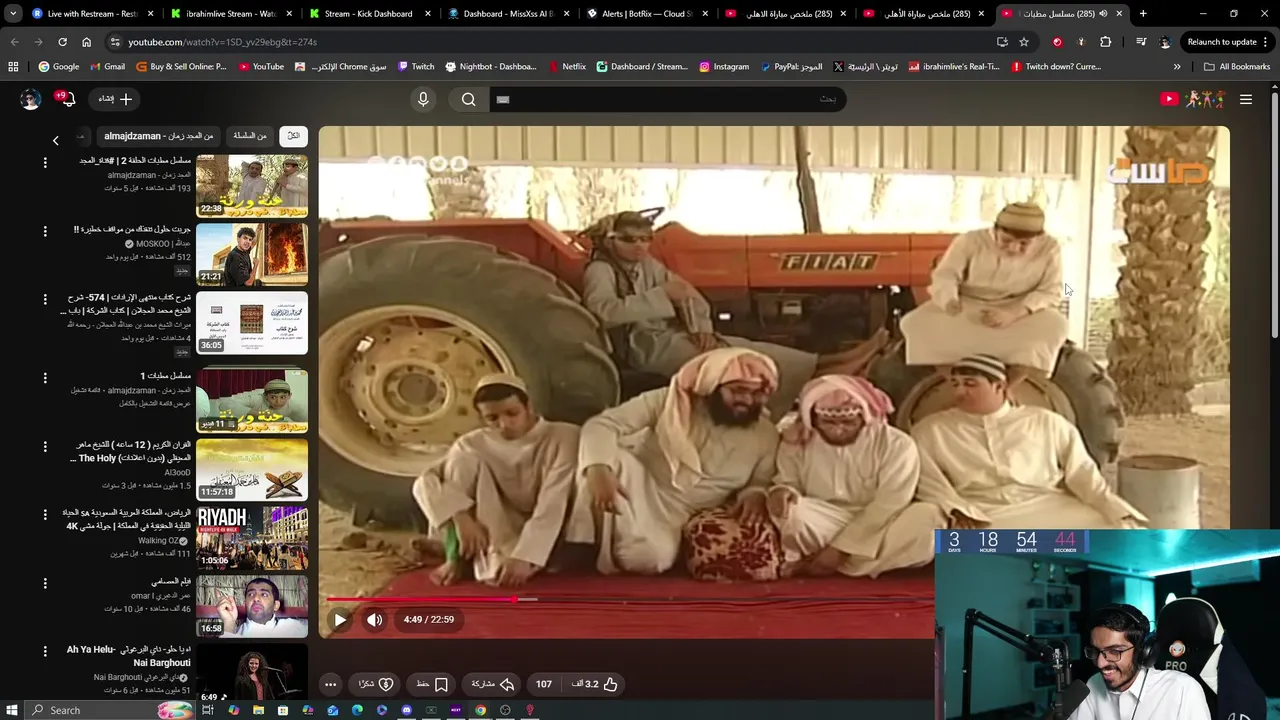The height and width of the screenshot is (720, 1280).
Task: Show more chips with the arrow
Action: click(56, 140)
